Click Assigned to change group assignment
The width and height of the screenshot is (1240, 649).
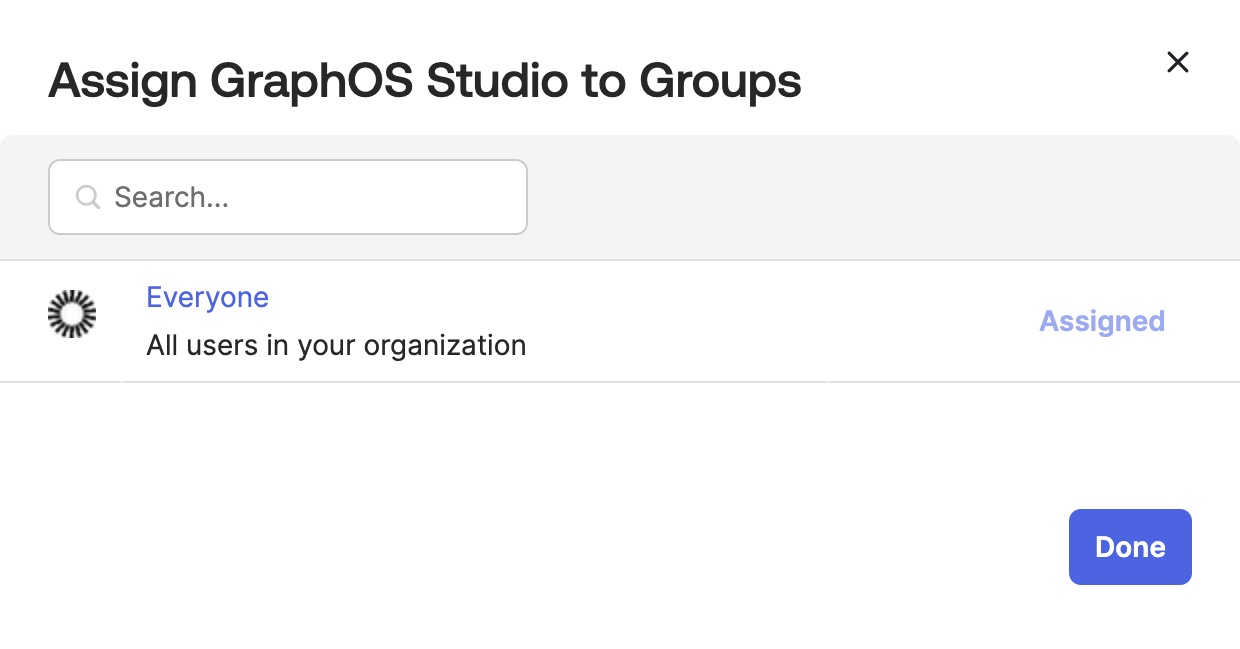[1102, 321]
